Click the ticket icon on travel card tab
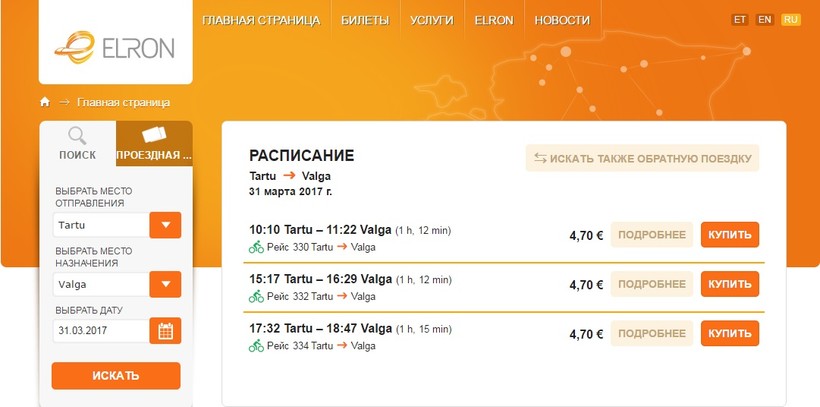 [154, 136]
